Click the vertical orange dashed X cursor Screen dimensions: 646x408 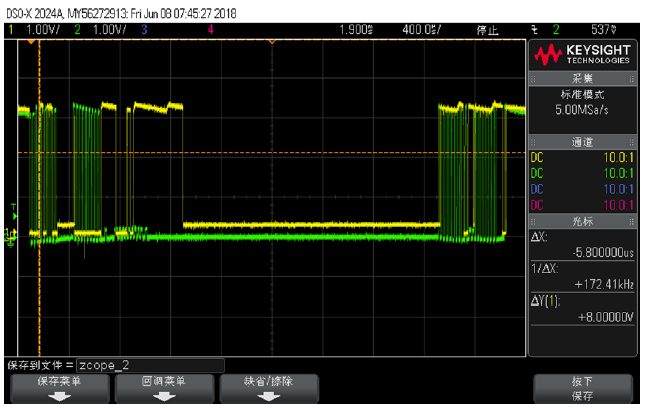tap(40, 198)
